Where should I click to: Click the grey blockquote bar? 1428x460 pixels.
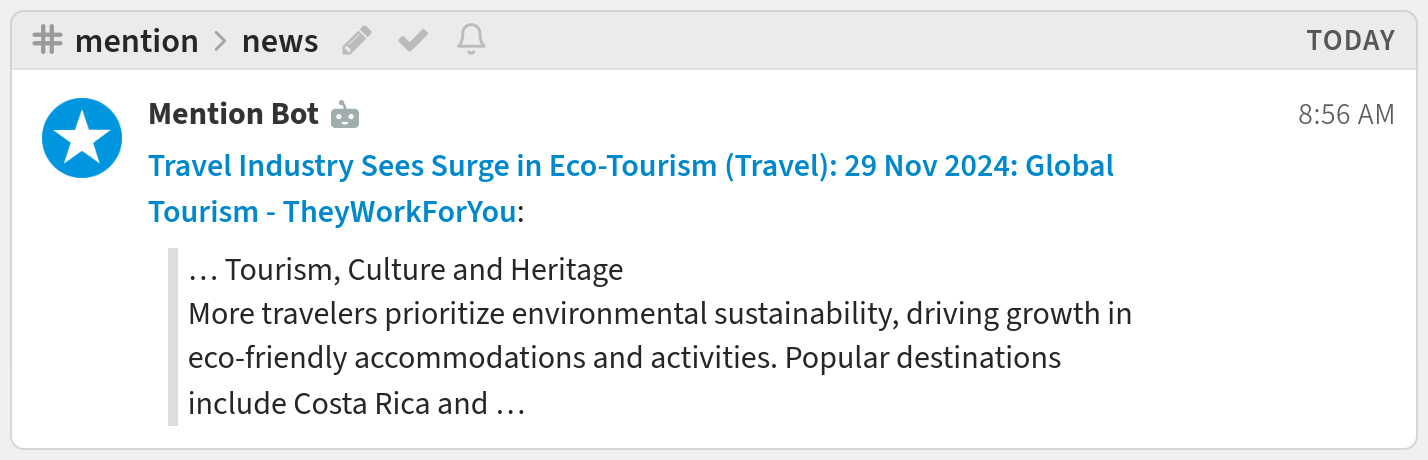173,337
